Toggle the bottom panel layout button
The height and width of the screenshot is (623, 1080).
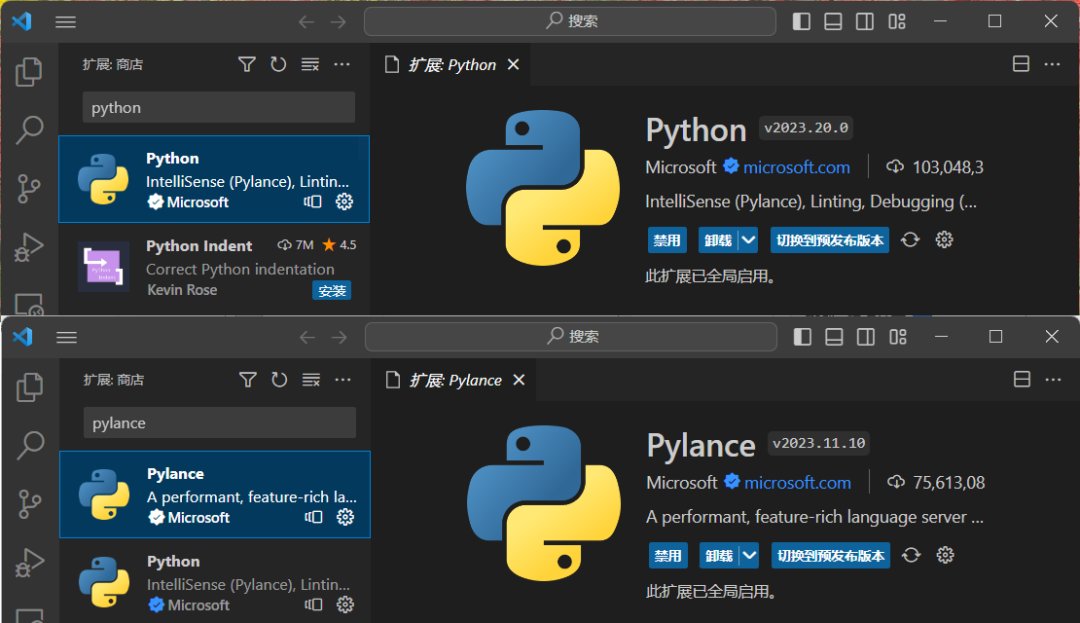pos(833,21)
